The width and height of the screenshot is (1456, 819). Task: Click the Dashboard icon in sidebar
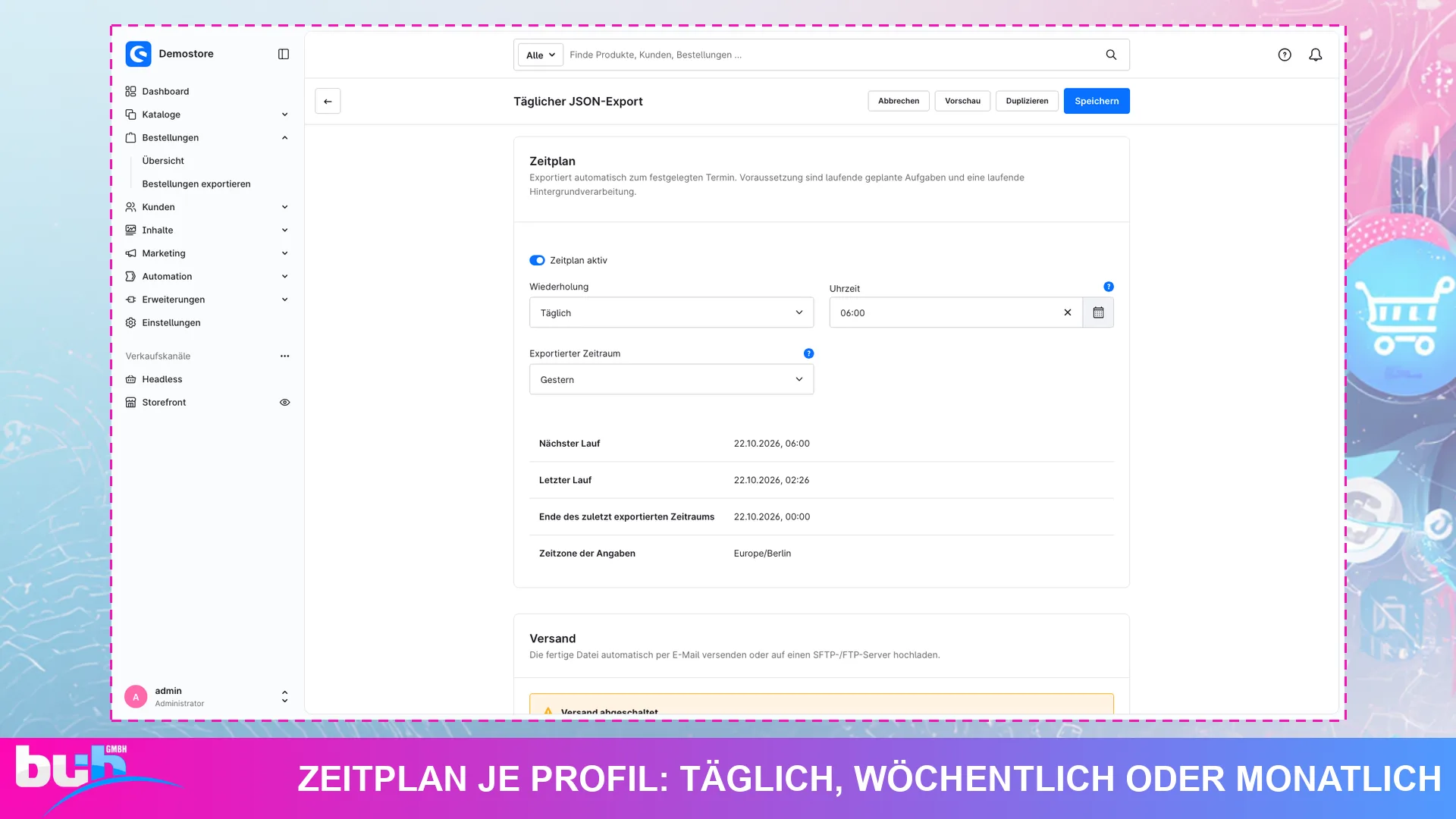[130, 91]
